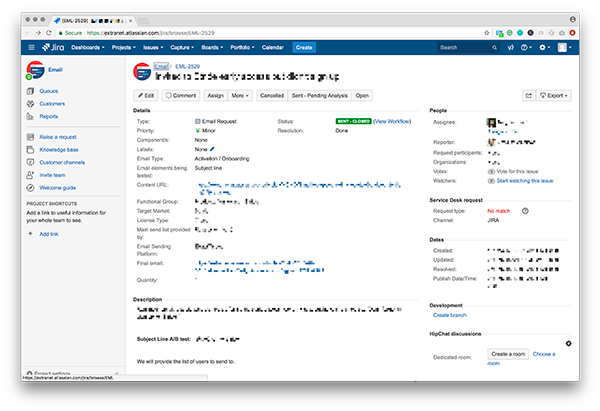The width and height of the screenshot is (600, 411).
Task: Click the SENT - CLOSED status badge
Action: 353,121
